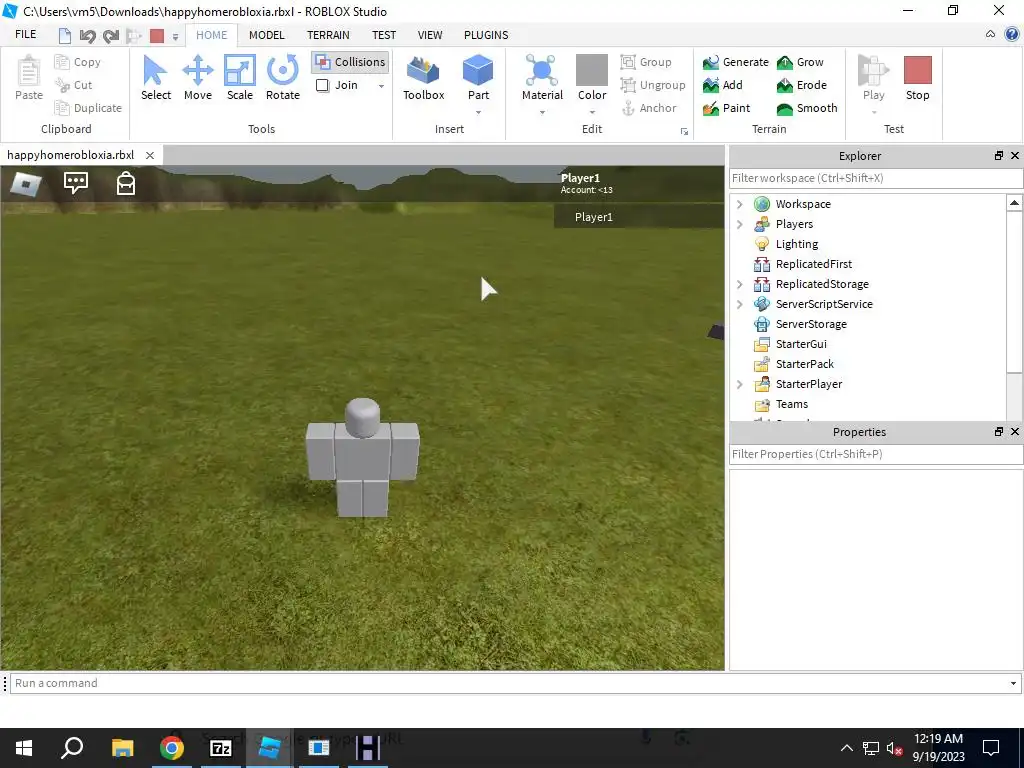
Task: Open the Material dropdown arrow
Action: pyautogui.click(x=542, y=112)
